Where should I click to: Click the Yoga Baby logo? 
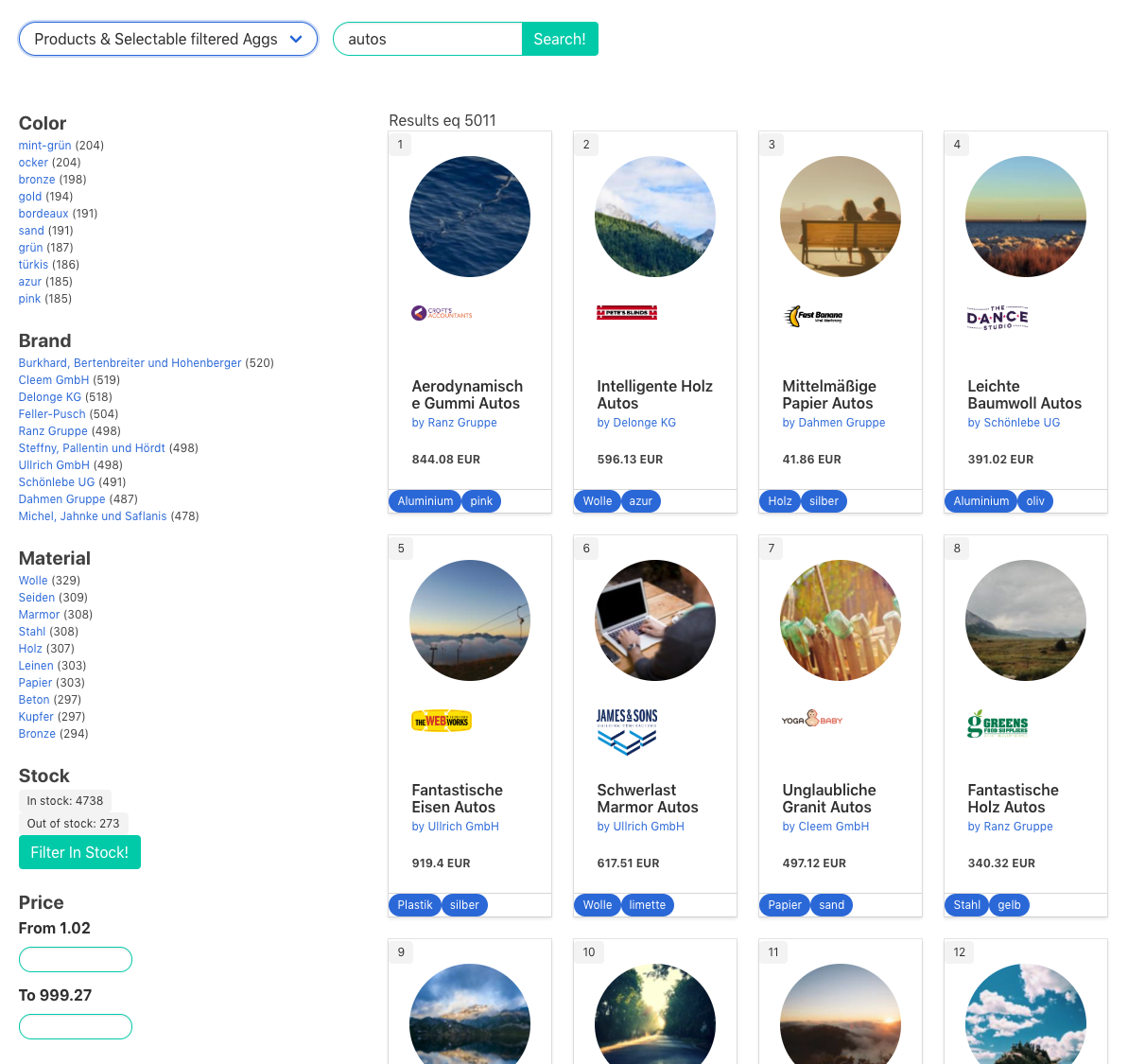click(x=812, y=720)
